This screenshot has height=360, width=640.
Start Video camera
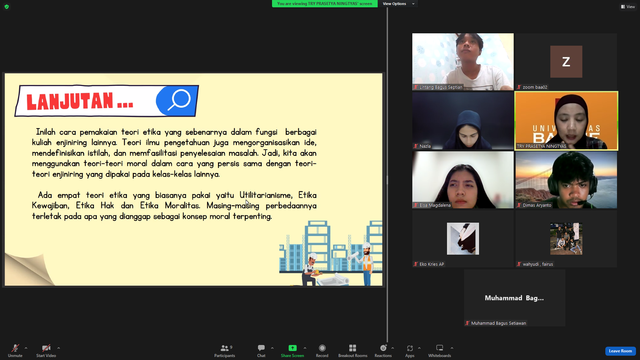coord(46,350)
